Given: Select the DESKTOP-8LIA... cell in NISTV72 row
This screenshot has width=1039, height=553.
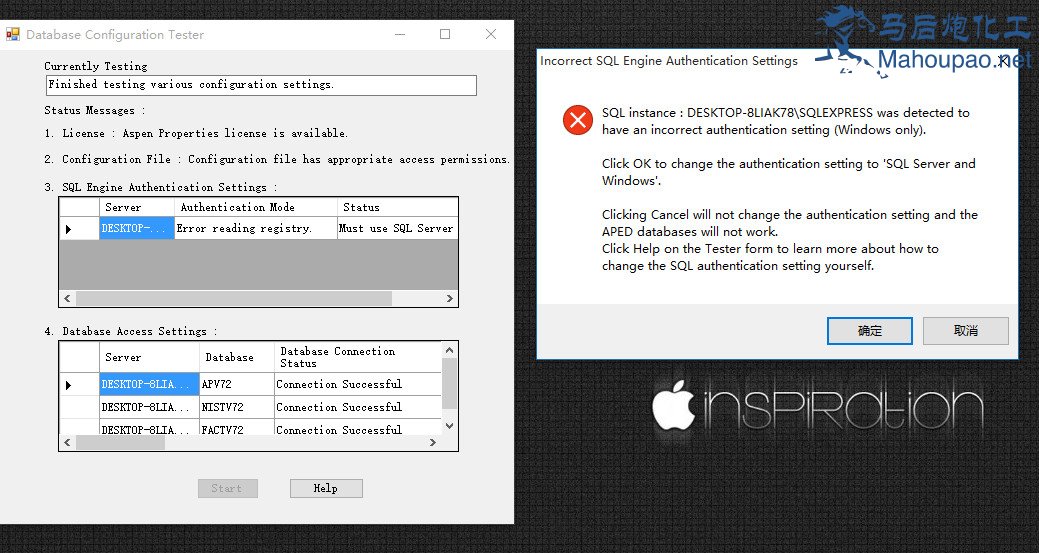Looking at the screenshot, I should point(149,407).
